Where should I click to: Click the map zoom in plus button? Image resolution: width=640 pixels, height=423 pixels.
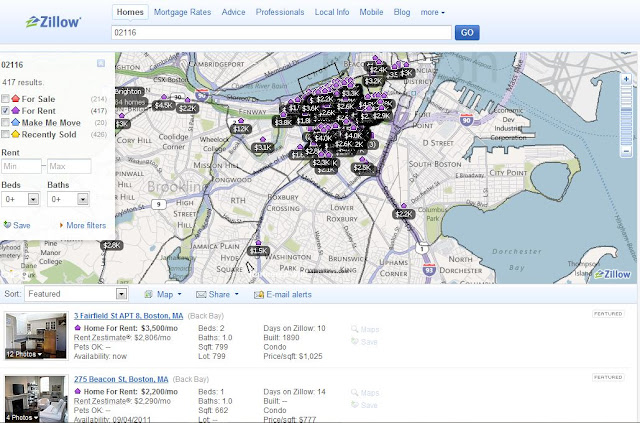point(626,79)
